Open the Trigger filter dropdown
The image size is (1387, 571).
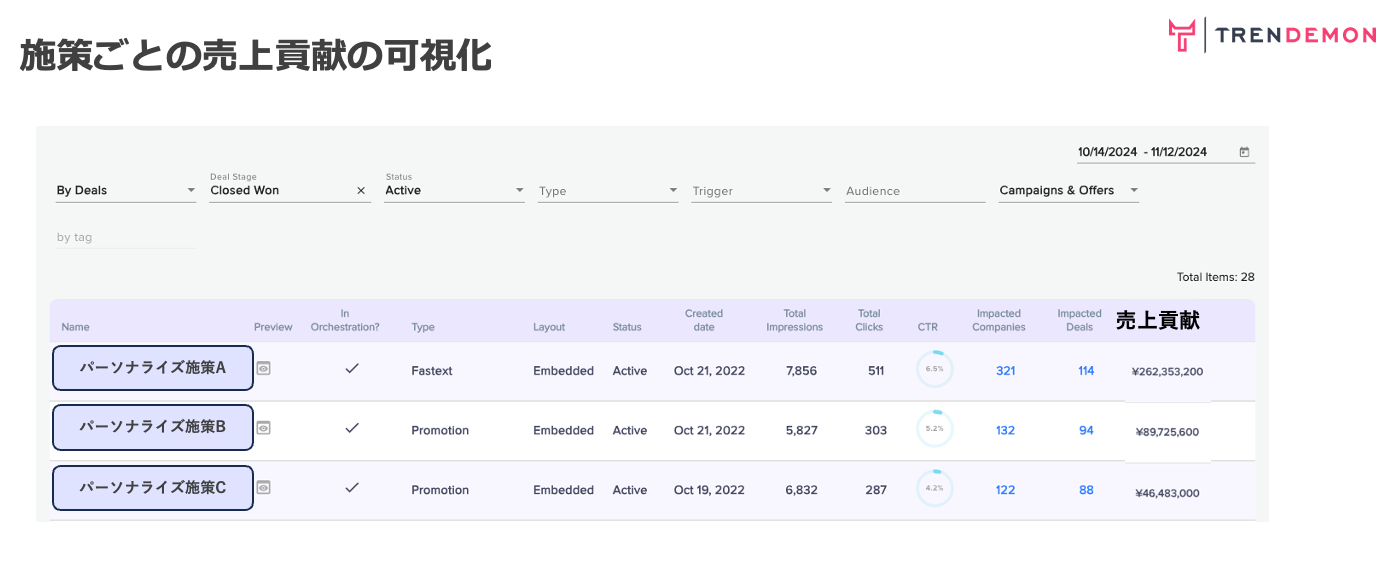coord(761,191)
